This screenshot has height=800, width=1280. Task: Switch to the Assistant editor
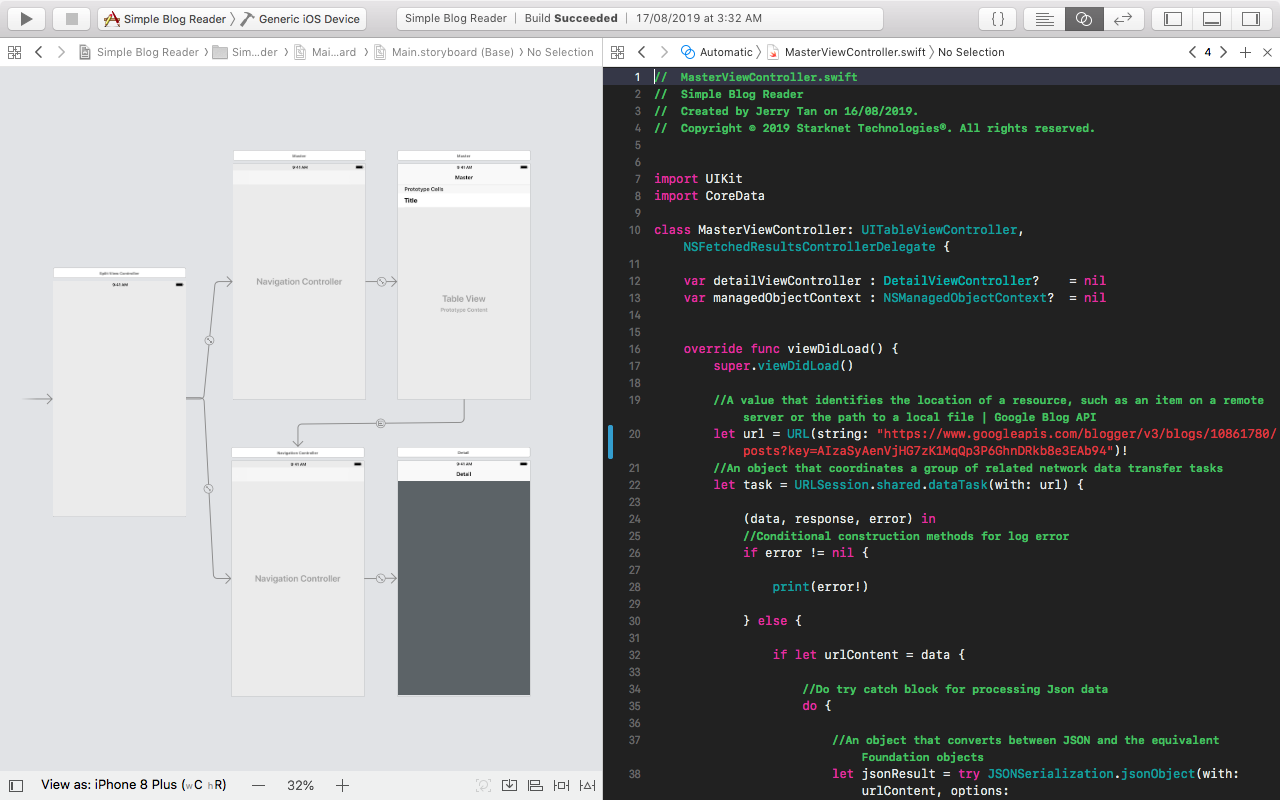pyautogui.click(x=1084, y=18)
